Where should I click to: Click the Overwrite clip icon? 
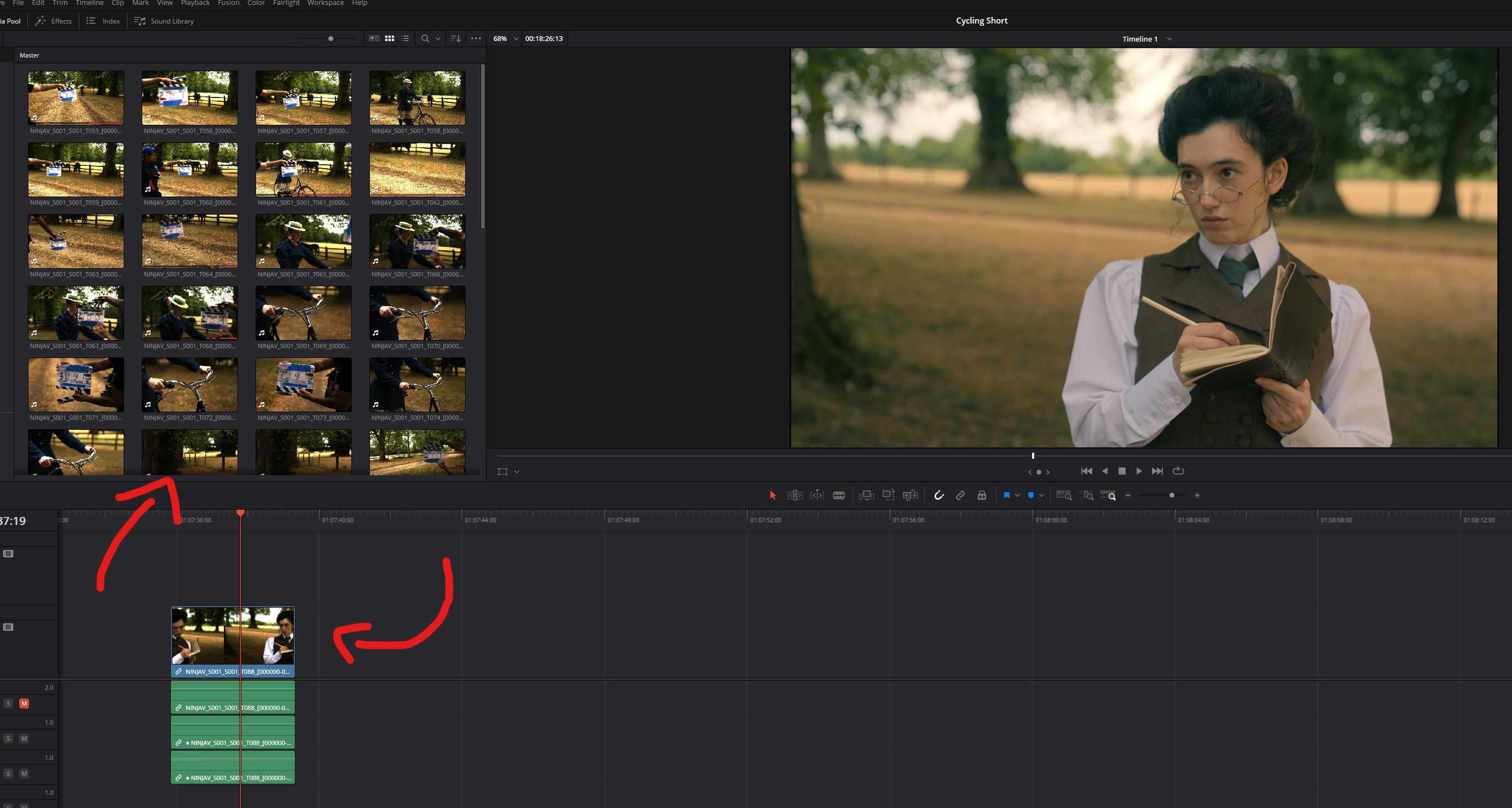pos(888,495)
